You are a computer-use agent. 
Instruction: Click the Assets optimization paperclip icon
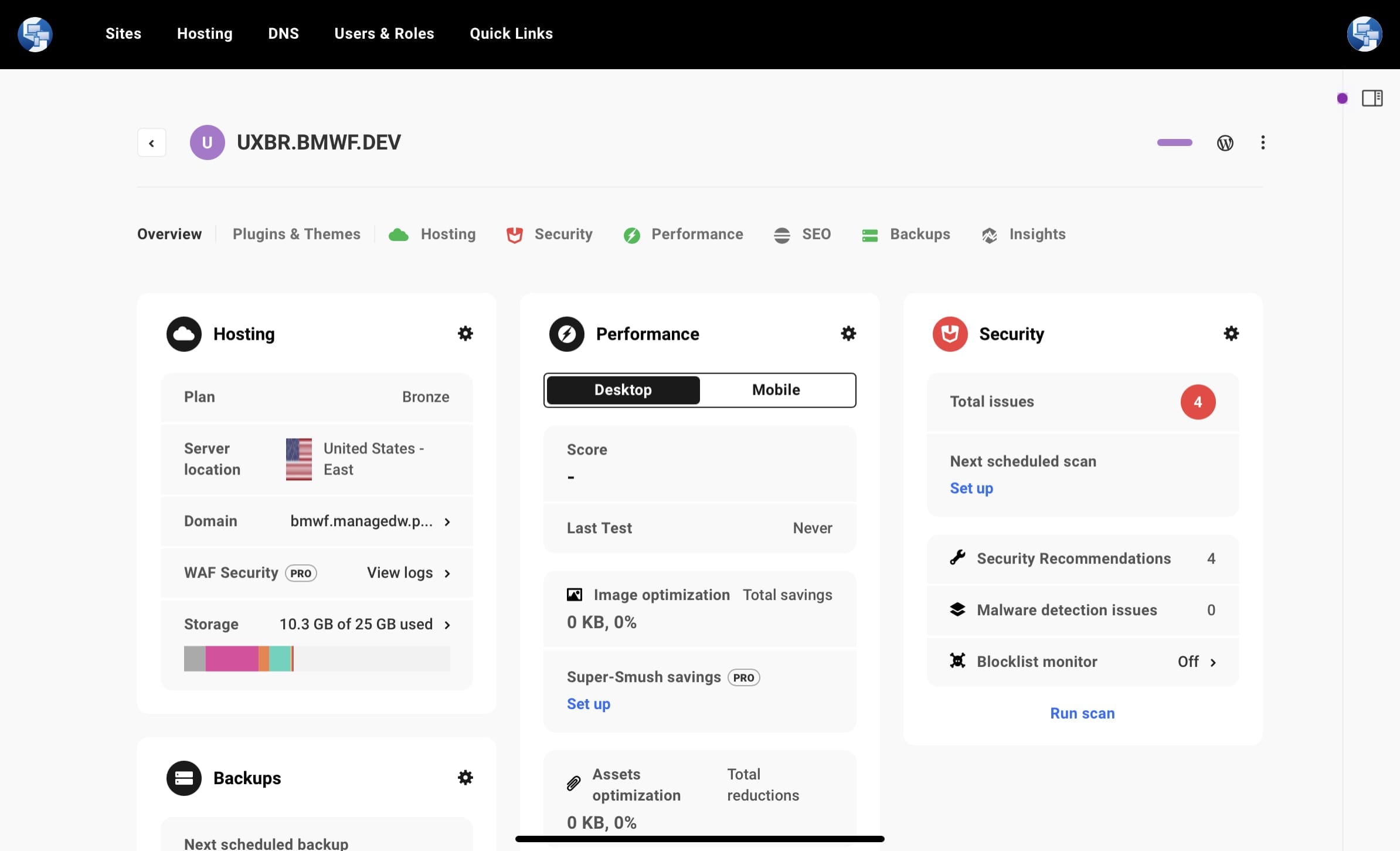573,784
